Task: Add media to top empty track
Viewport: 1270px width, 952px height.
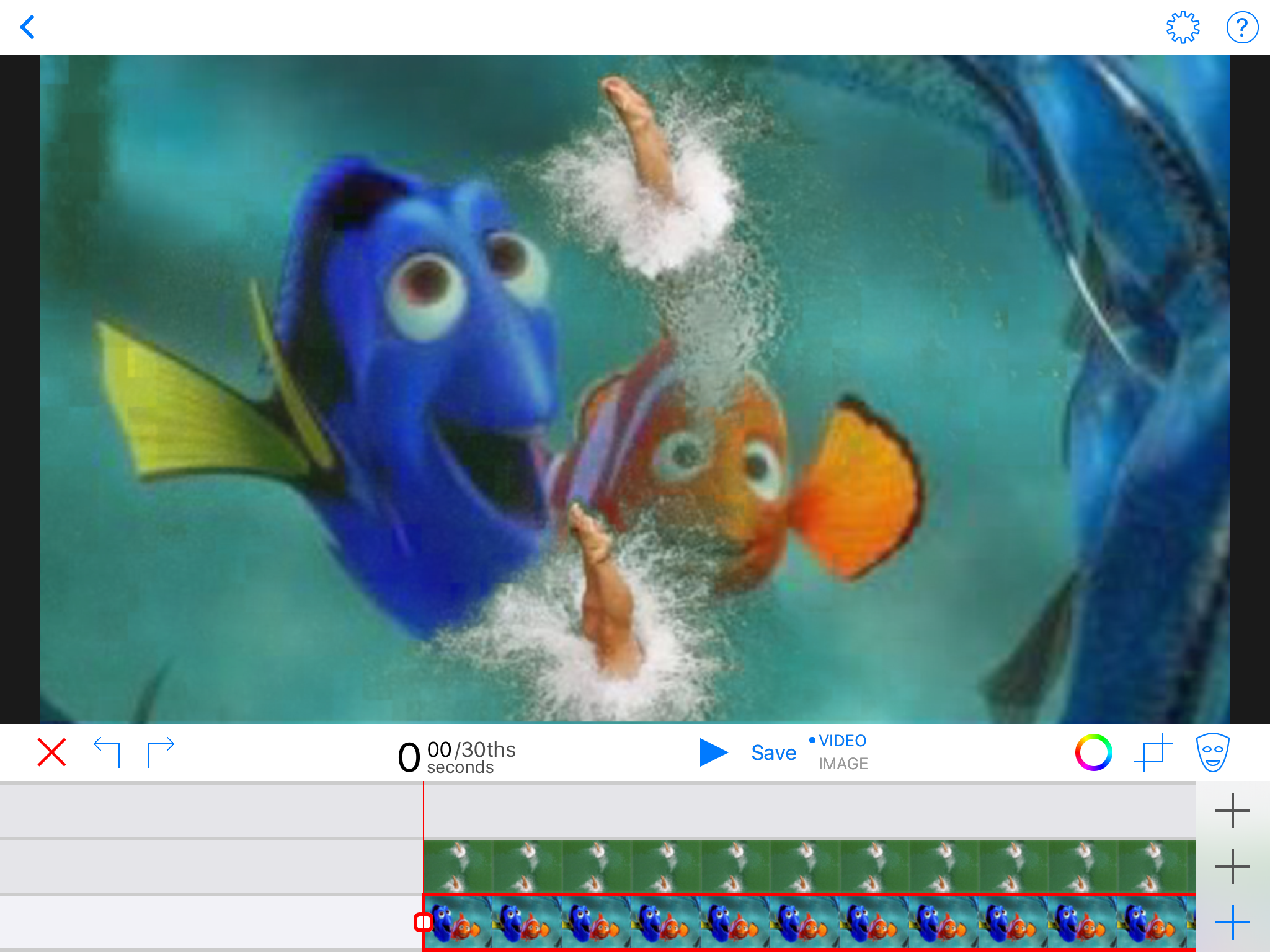Action: pos(1232,810)
